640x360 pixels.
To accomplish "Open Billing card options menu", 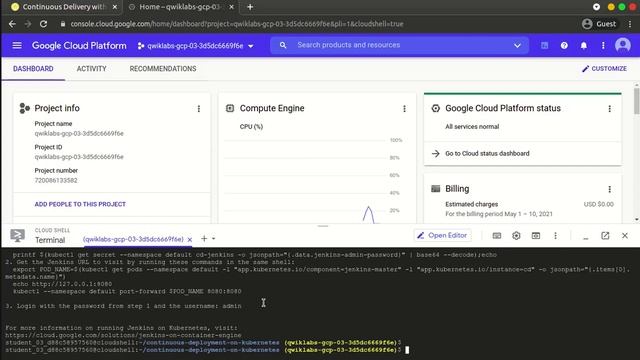I will 609,189.
